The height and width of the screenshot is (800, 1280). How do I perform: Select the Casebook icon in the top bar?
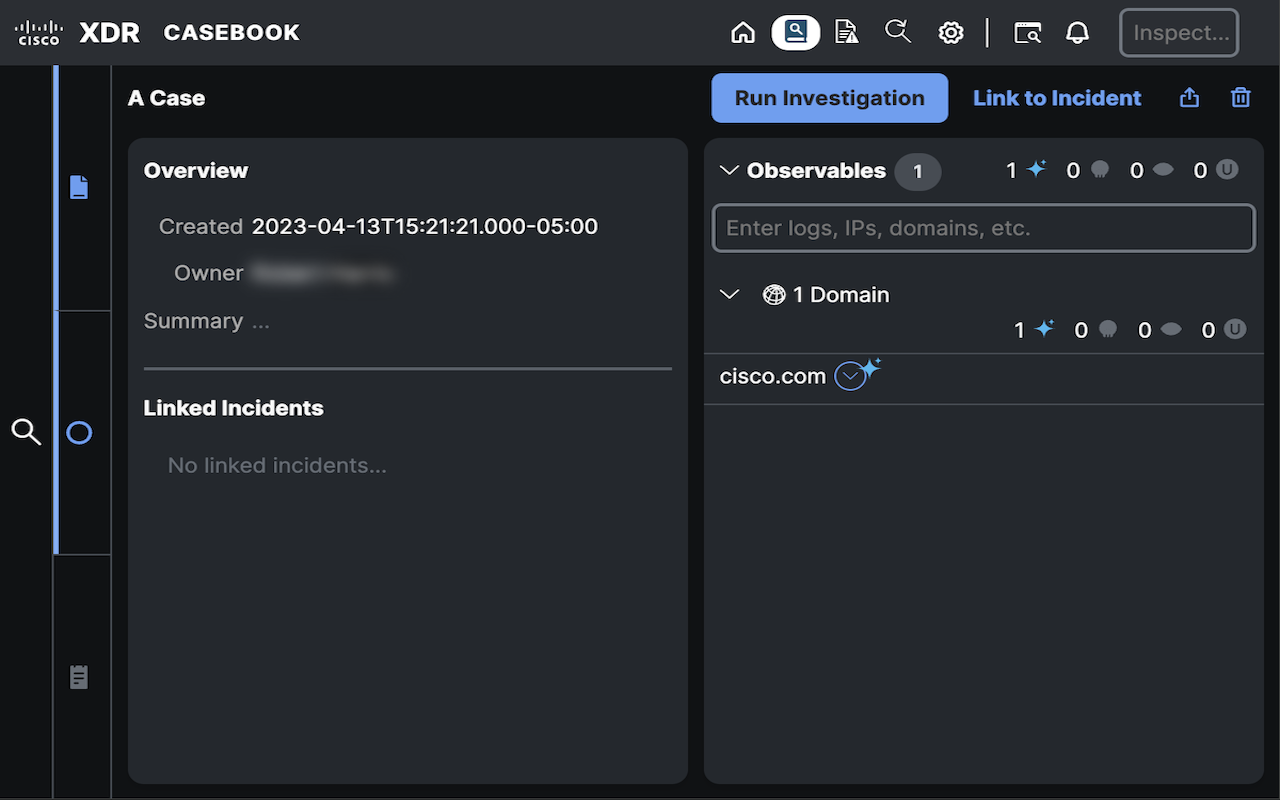(x=796, y=33)
